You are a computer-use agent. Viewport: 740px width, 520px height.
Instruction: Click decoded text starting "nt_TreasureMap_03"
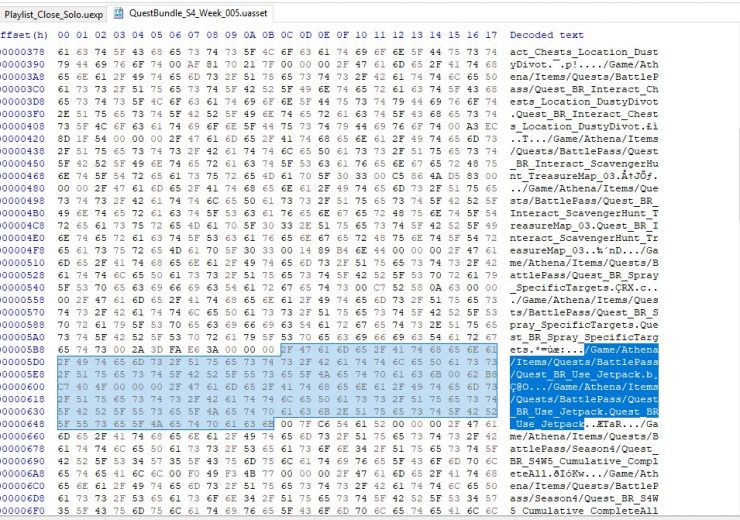(584, 176)
